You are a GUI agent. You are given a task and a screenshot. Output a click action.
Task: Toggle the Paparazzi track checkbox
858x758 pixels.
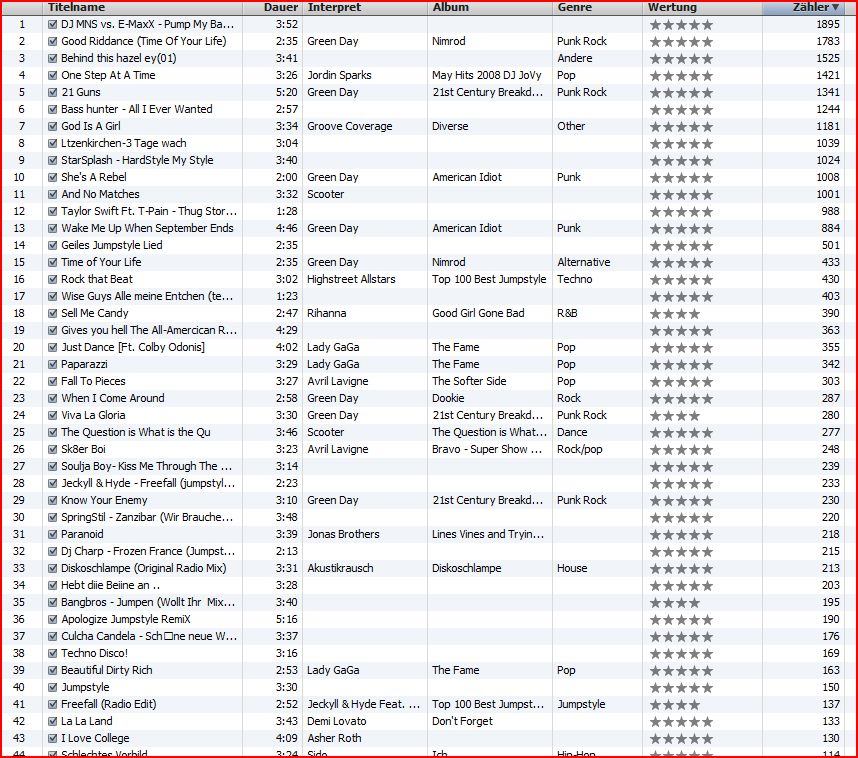pos(53,364)
